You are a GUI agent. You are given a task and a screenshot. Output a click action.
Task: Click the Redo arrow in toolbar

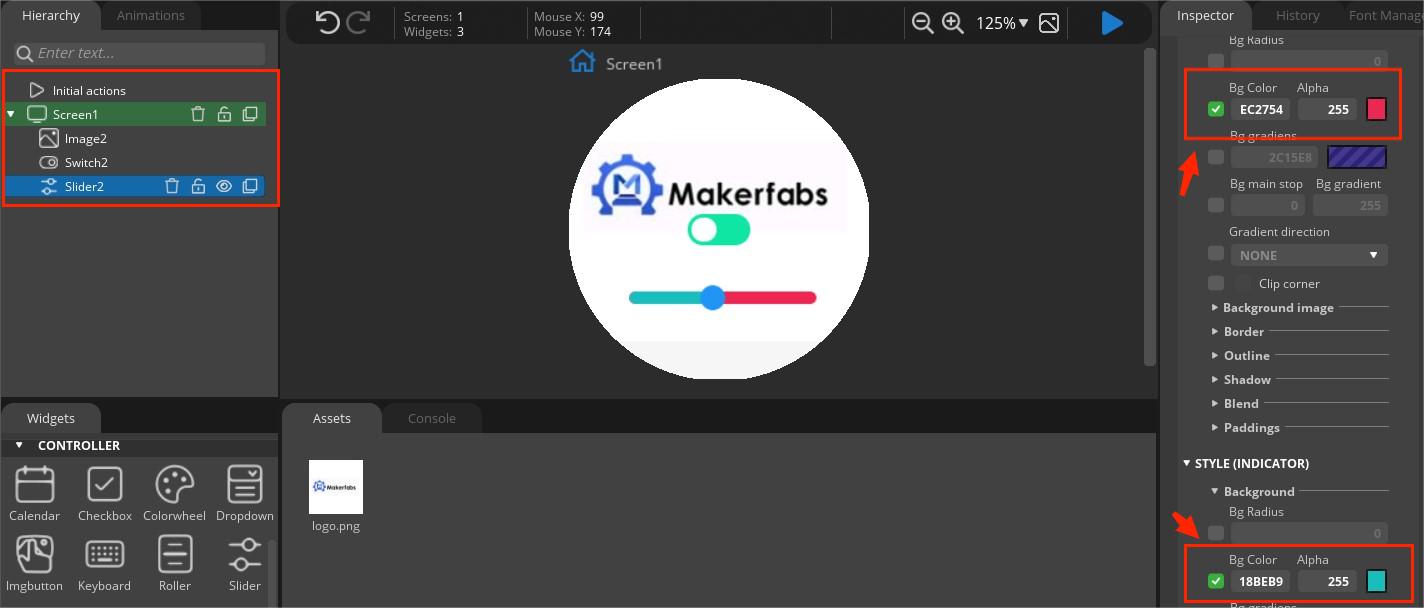coord(358,22)
